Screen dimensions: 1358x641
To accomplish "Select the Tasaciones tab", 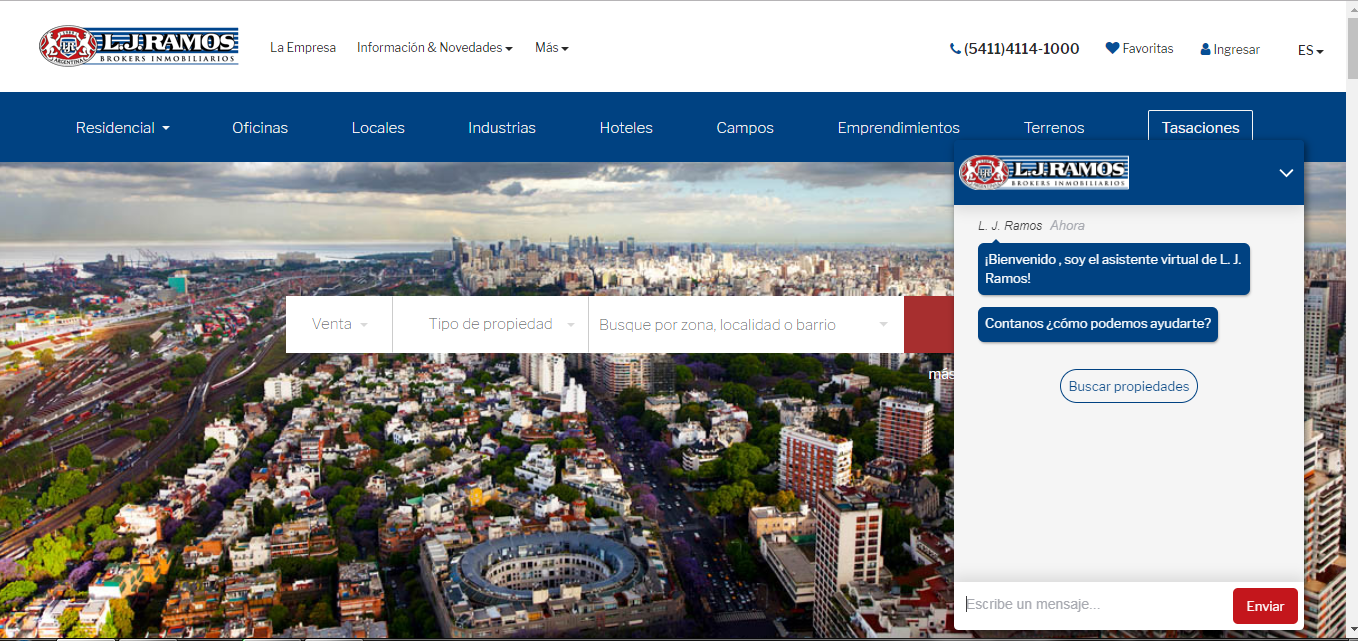I will click(1200, 128).
